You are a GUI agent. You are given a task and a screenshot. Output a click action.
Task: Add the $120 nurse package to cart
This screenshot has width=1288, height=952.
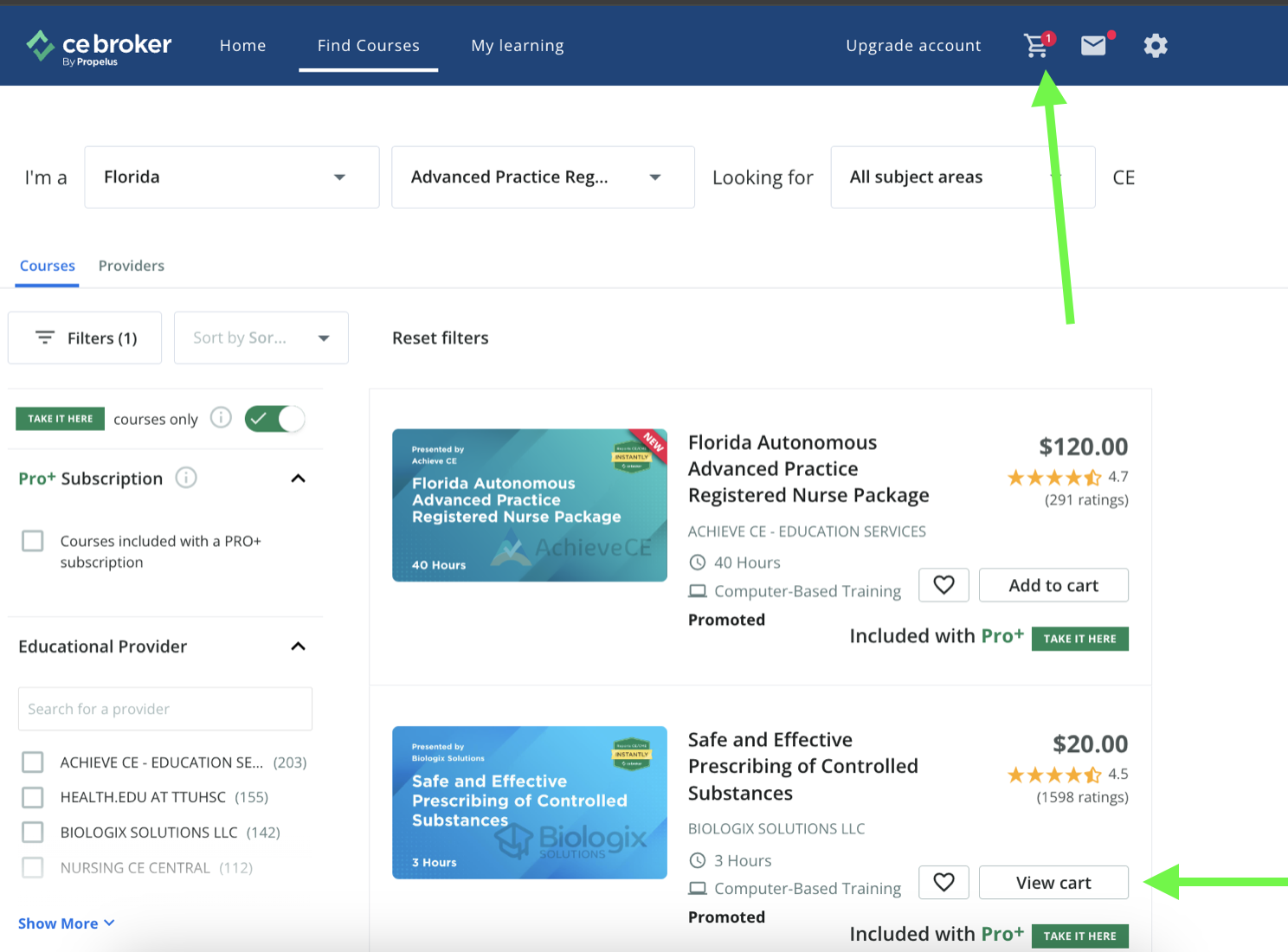click(x=1053, y=585)
